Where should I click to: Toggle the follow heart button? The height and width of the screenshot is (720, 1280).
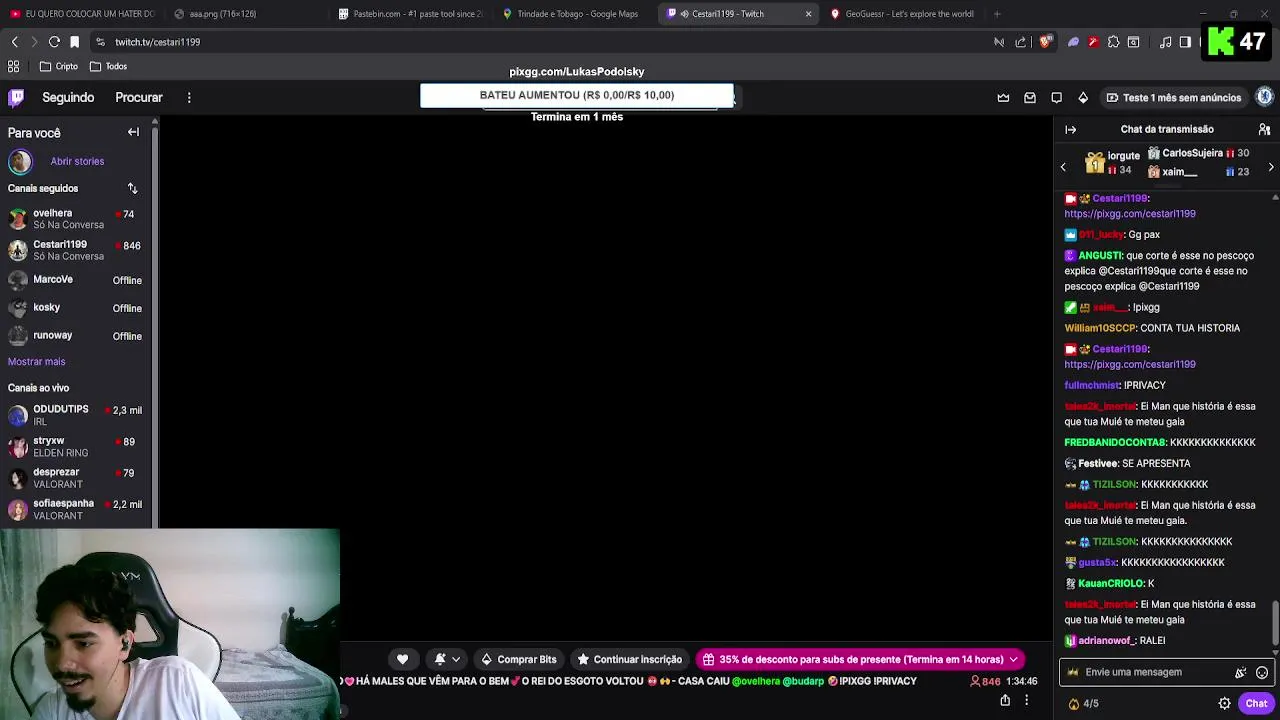coord(402,659)
